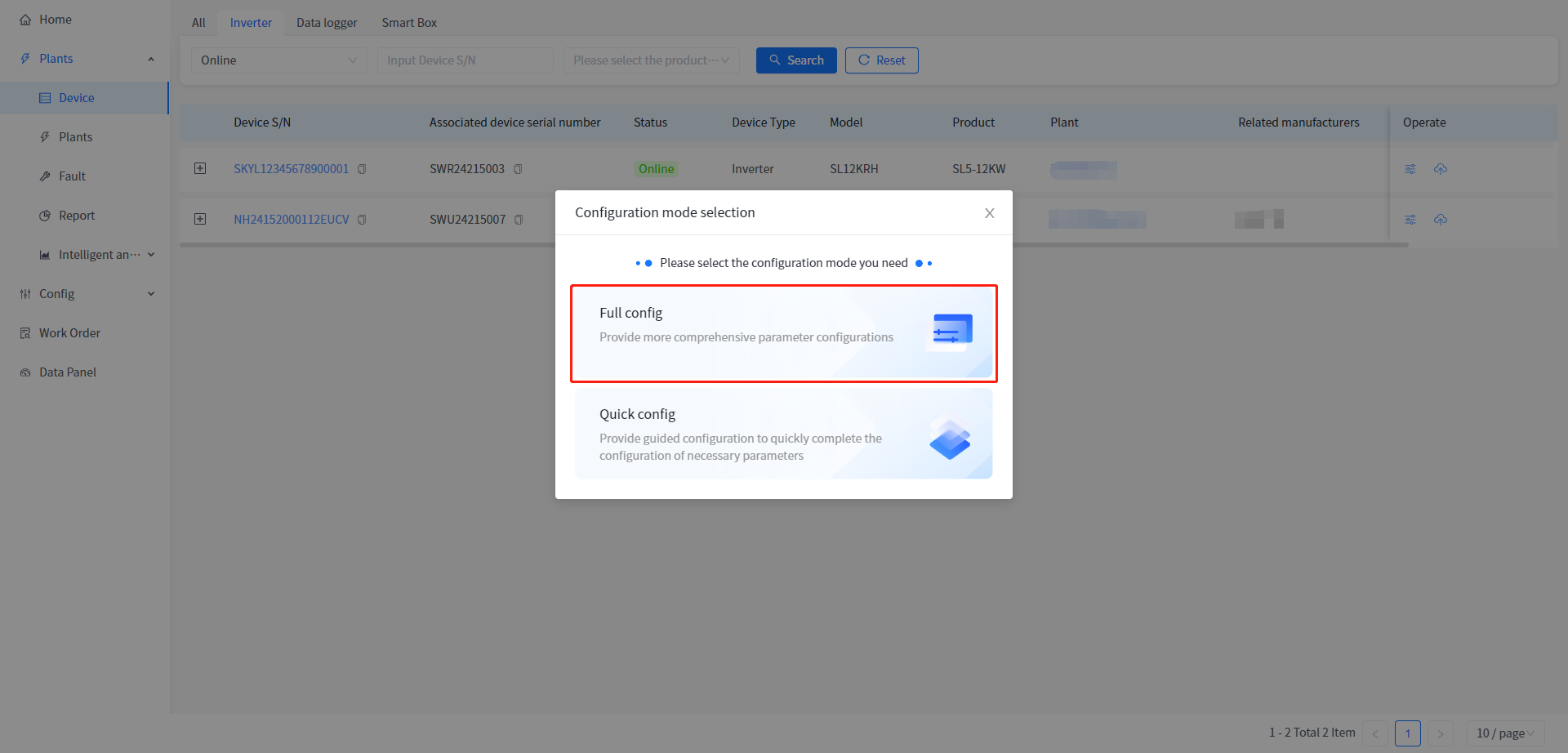The width and height of the screenshot is (1568, 753).
Task: Click the Search button
Action: [x=796, y=60]
